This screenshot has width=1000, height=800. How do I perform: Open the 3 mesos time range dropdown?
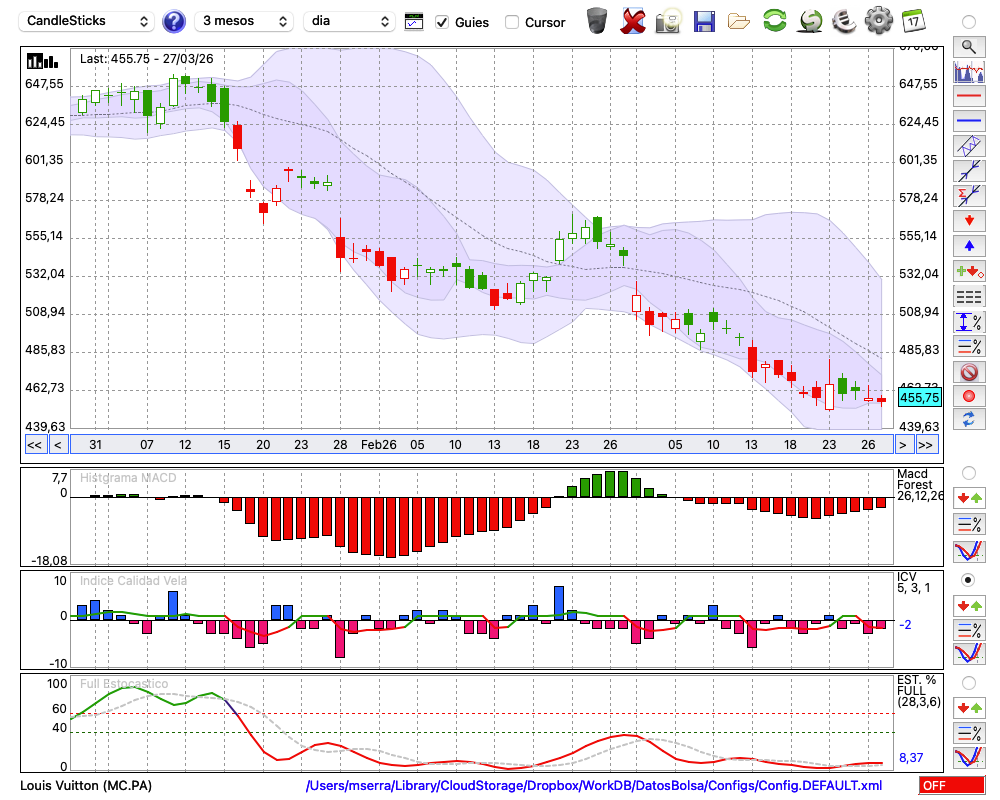coord(244,21)
